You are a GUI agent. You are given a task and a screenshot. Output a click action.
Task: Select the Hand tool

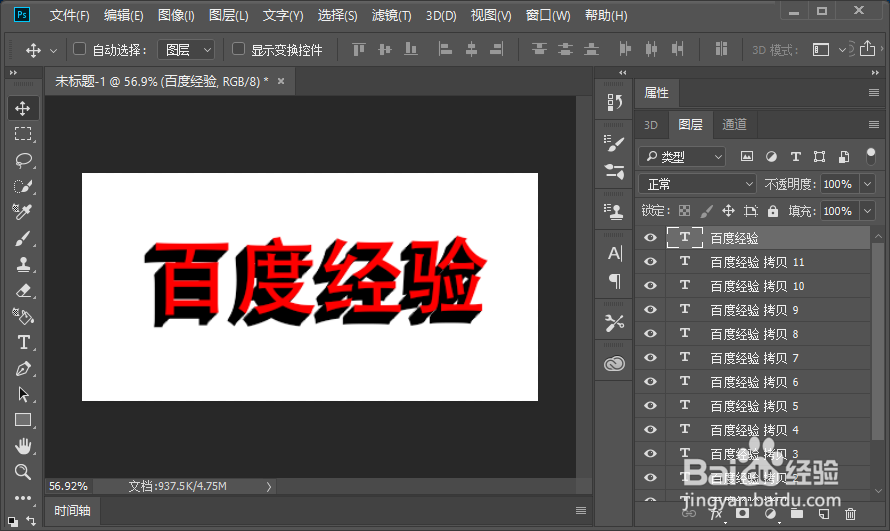pos(23,446)
